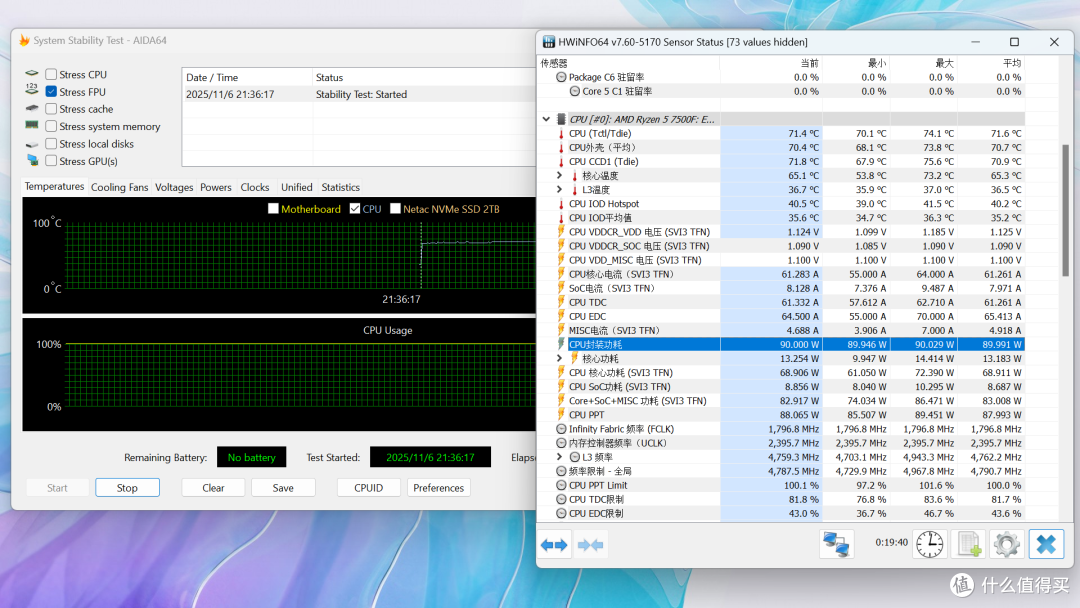The height and width of the screenshot is (608, 1080).
Task: Expand the 核心温度 row
Action: point(560,176)
